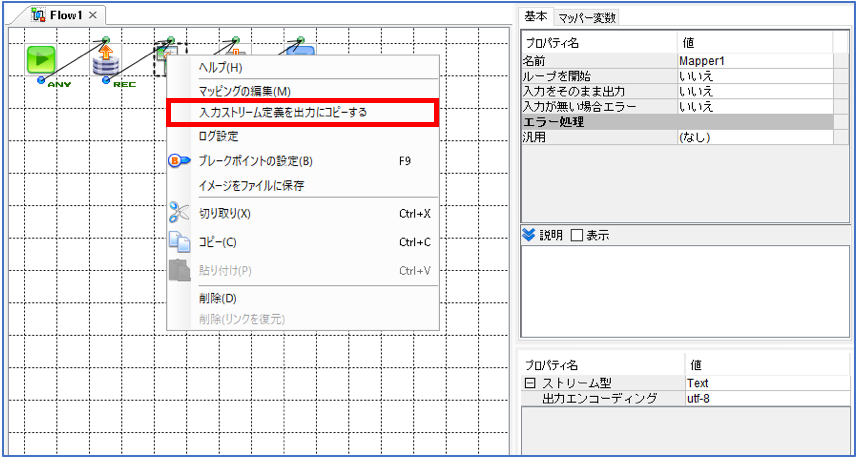Select the database read component icon
Screen dimensions: 857x459
(105, 60)
